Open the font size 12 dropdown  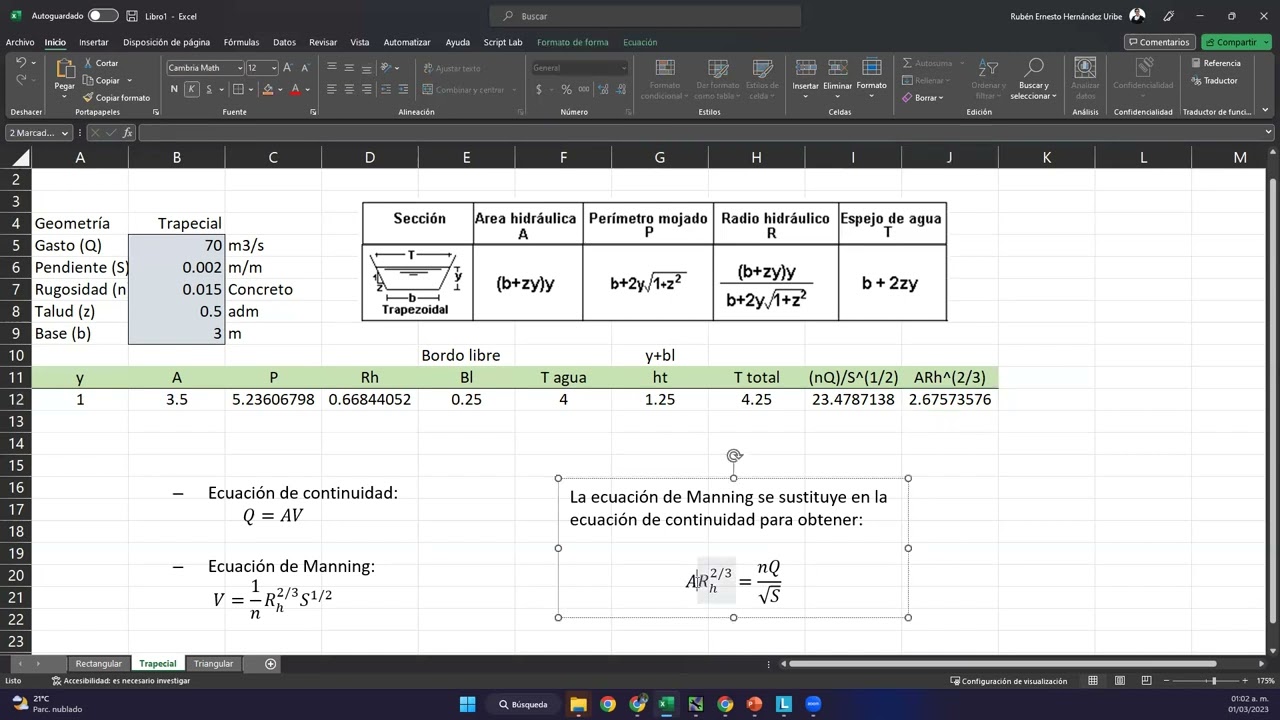tap(274, 68)
